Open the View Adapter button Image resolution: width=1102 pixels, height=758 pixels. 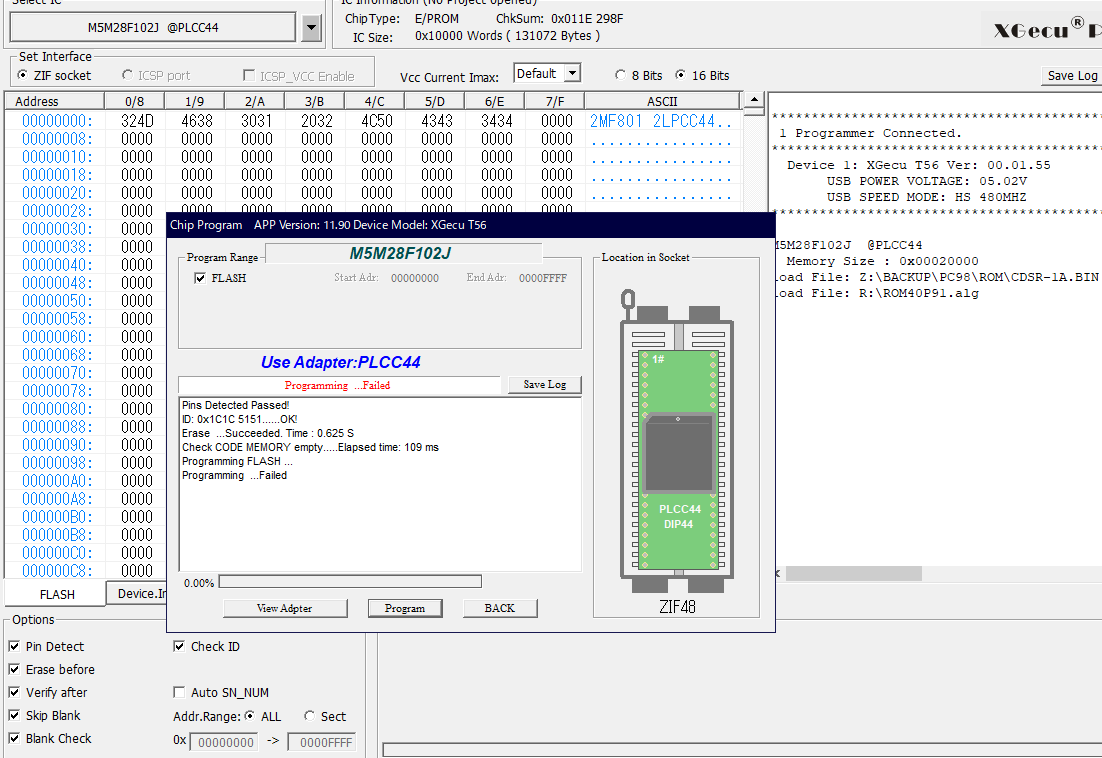285,608
